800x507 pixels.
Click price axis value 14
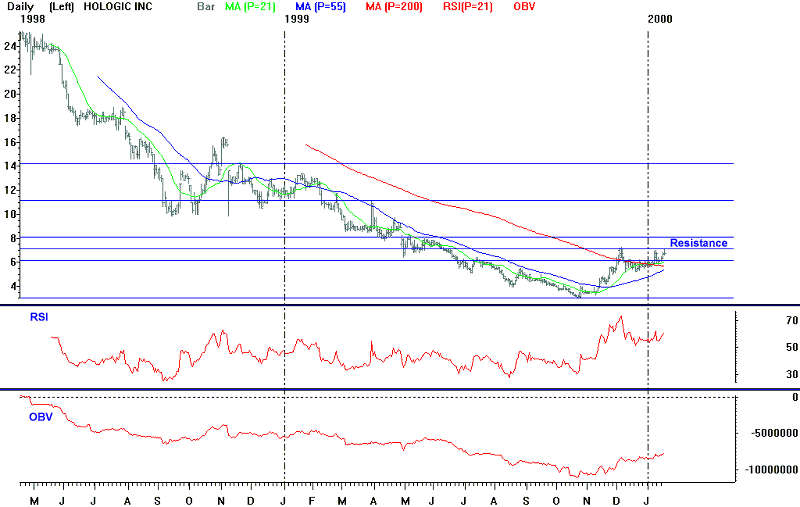(10, 166)
